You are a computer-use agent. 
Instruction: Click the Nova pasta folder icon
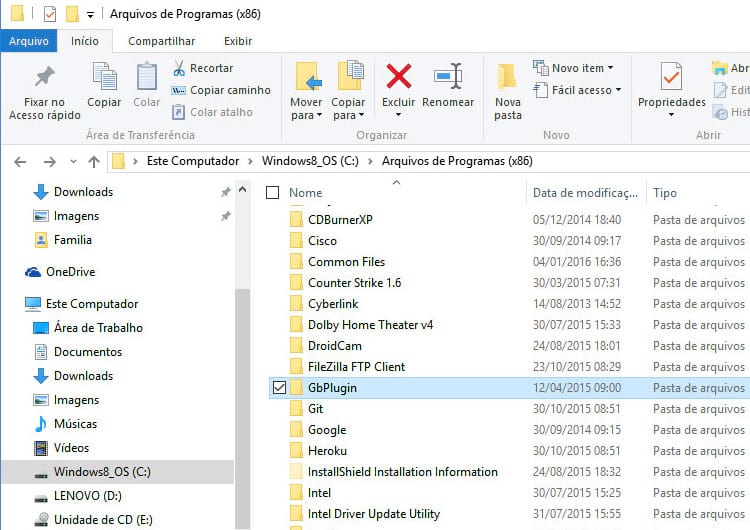507,77
